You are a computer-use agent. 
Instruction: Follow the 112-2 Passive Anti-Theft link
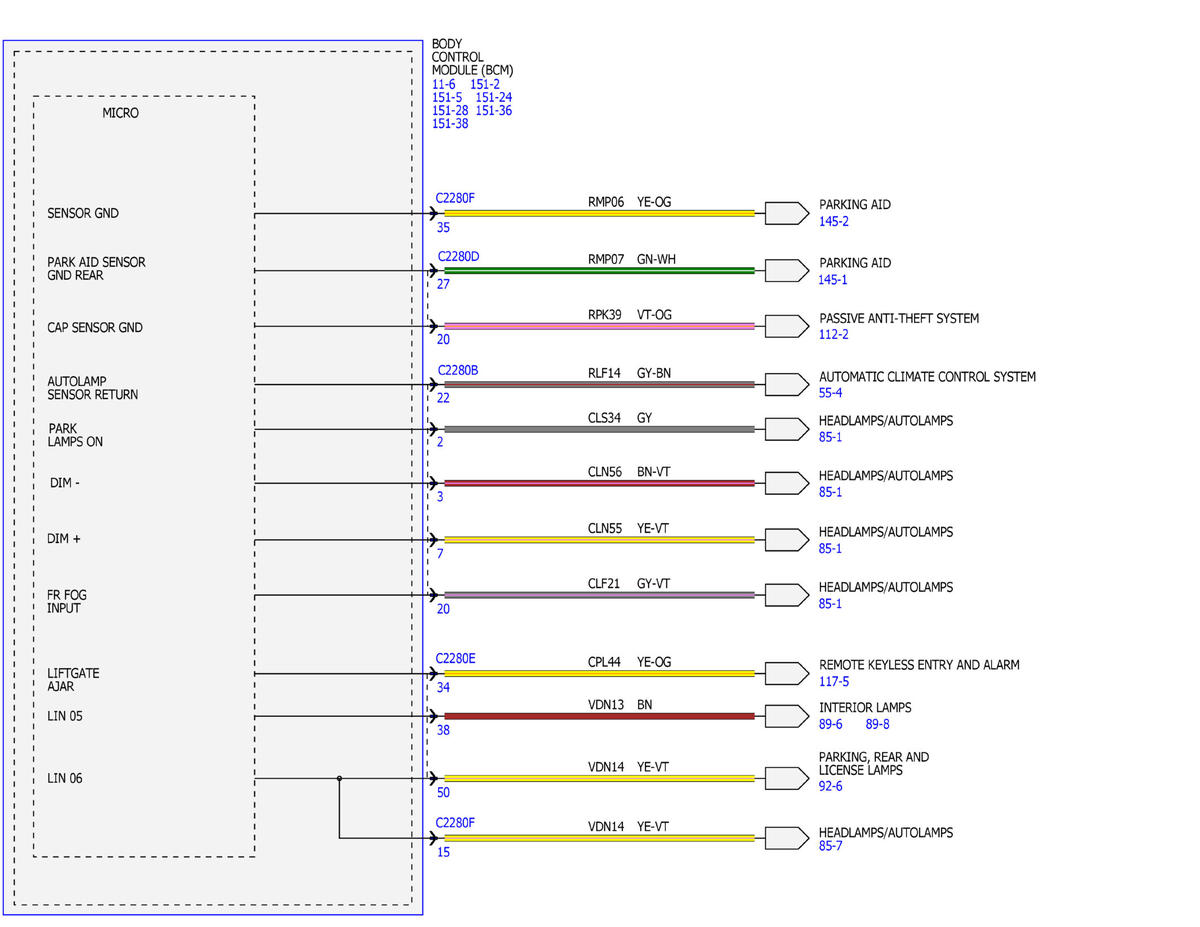tap(834, 335)
